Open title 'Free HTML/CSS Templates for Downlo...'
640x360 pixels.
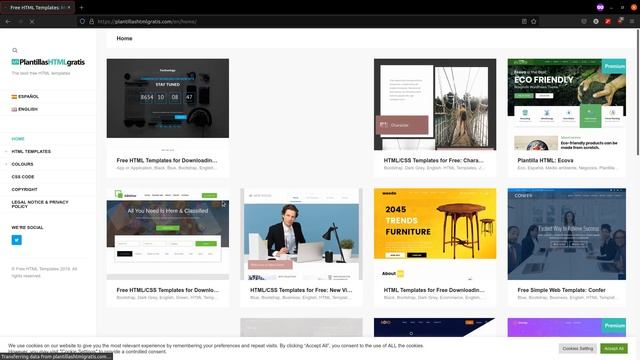168,290
